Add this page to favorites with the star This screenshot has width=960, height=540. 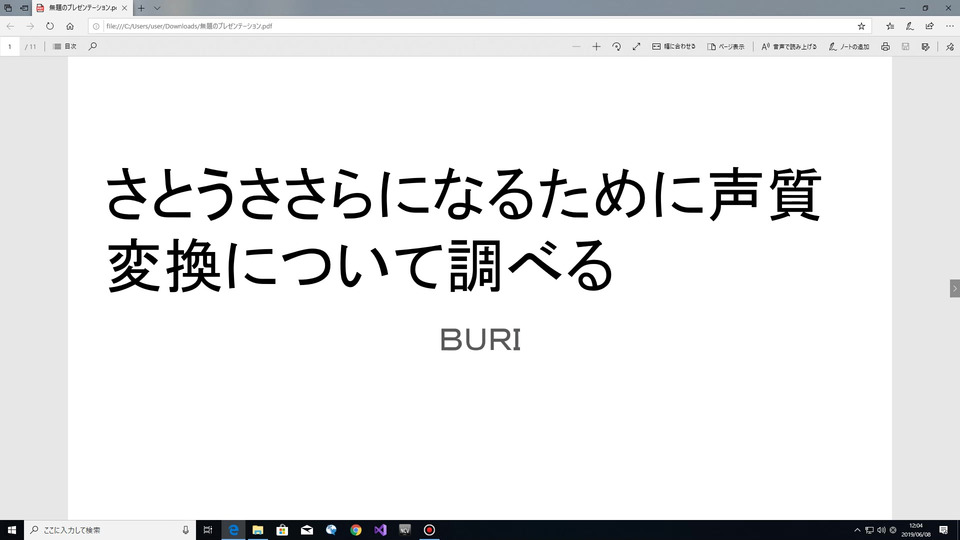click(x=861, y=26)
